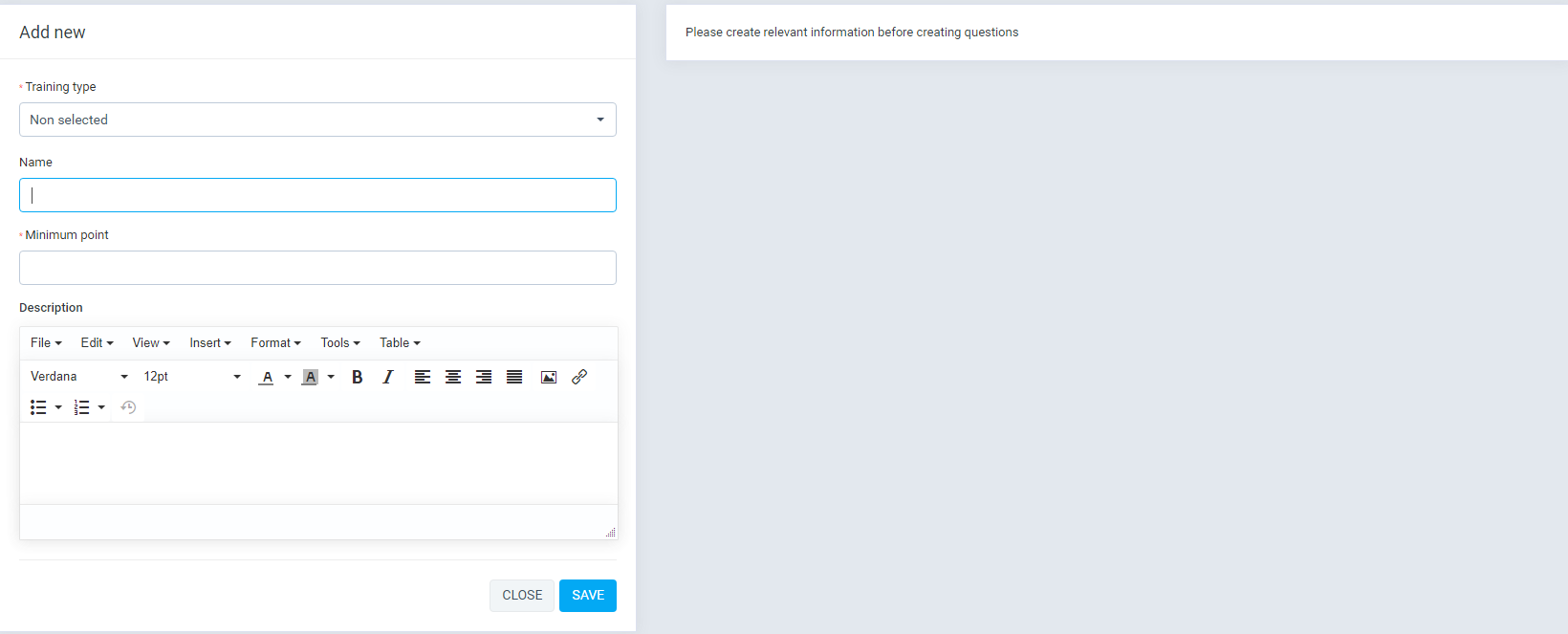Click the CLOSE button
This screenshot has width=1568, height=634.
point(522,595)
